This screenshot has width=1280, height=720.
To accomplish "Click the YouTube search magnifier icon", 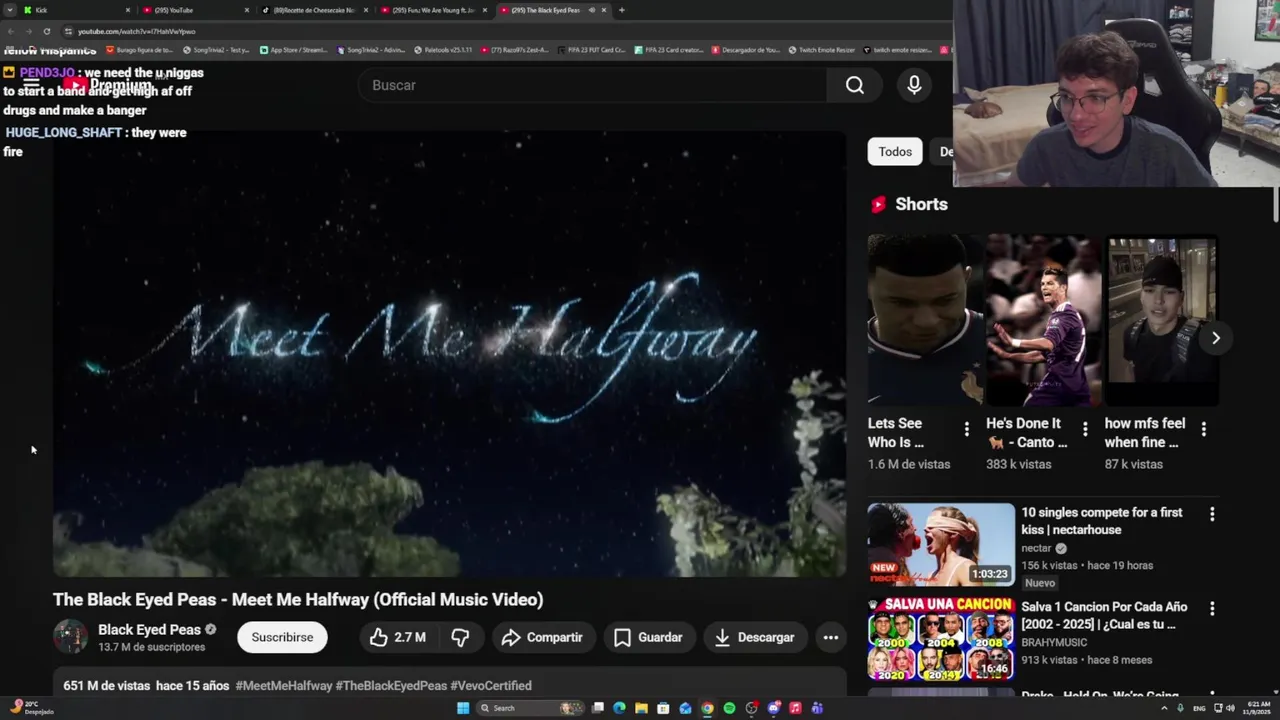I will coord(855,86).
